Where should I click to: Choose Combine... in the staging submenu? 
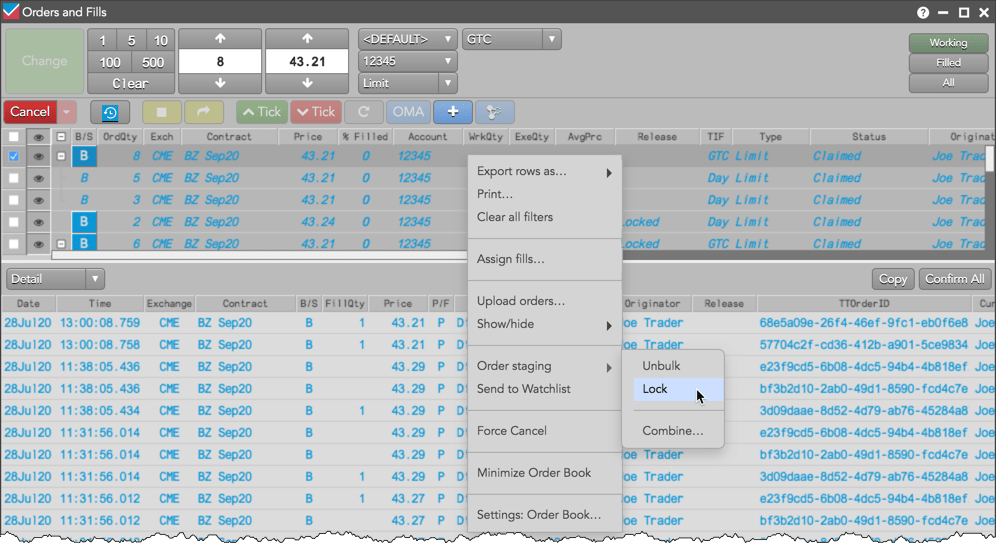point(678,431)
